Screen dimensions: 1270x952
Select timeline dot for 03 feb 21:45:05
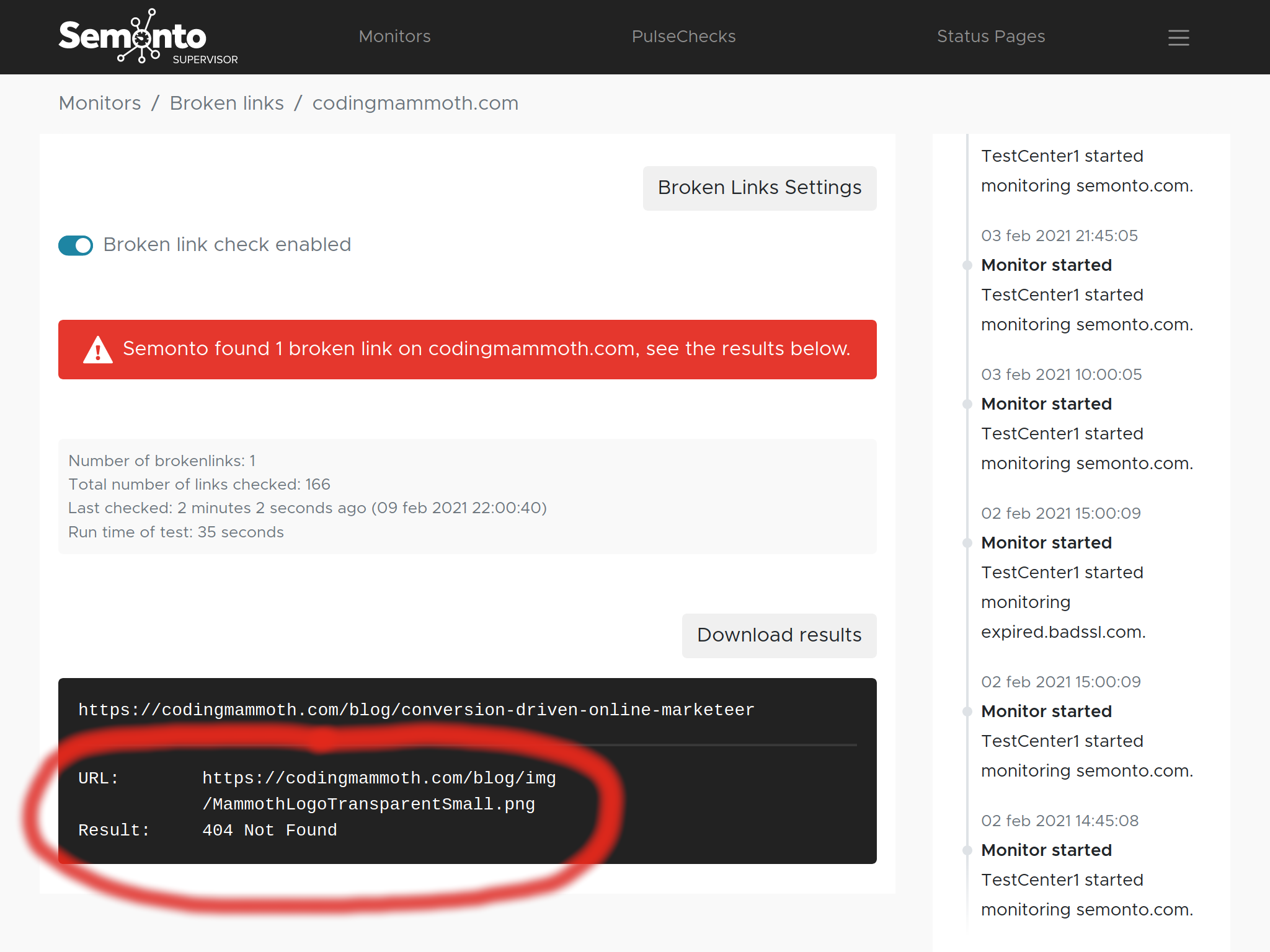tap(967, 266)
